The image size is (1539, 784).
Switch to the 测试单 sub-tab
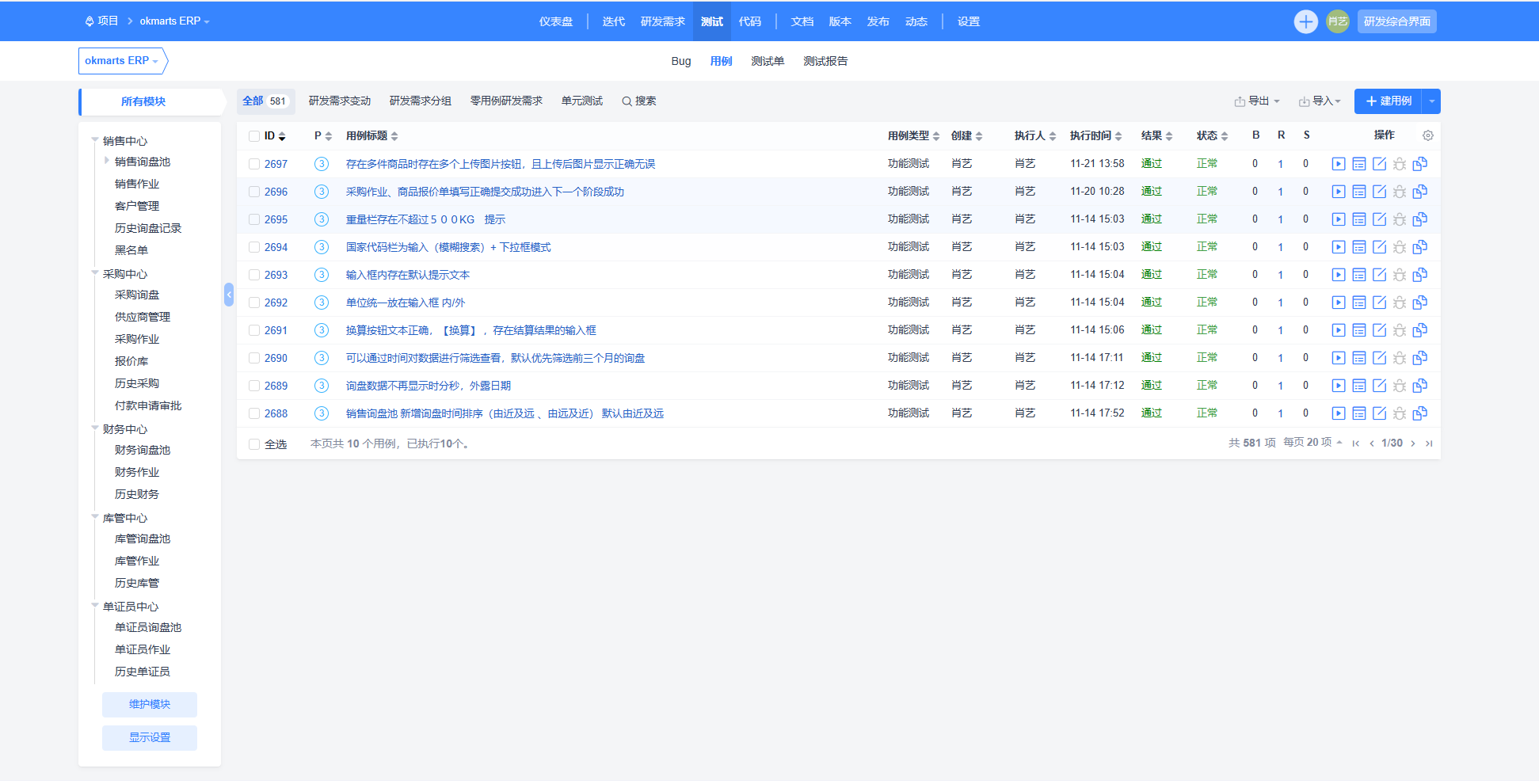(x=768, y=61)
